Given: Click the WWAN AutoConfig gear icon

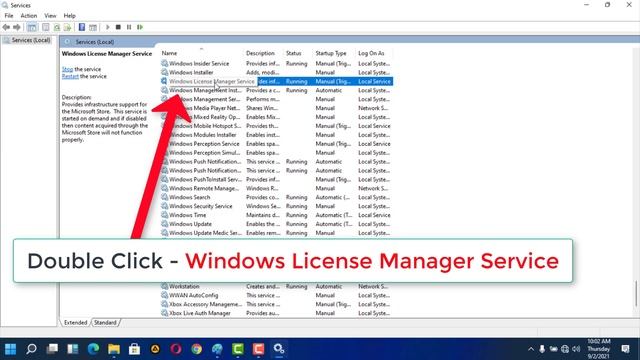Looking at the screenshot, I should (x=164, y=295).
